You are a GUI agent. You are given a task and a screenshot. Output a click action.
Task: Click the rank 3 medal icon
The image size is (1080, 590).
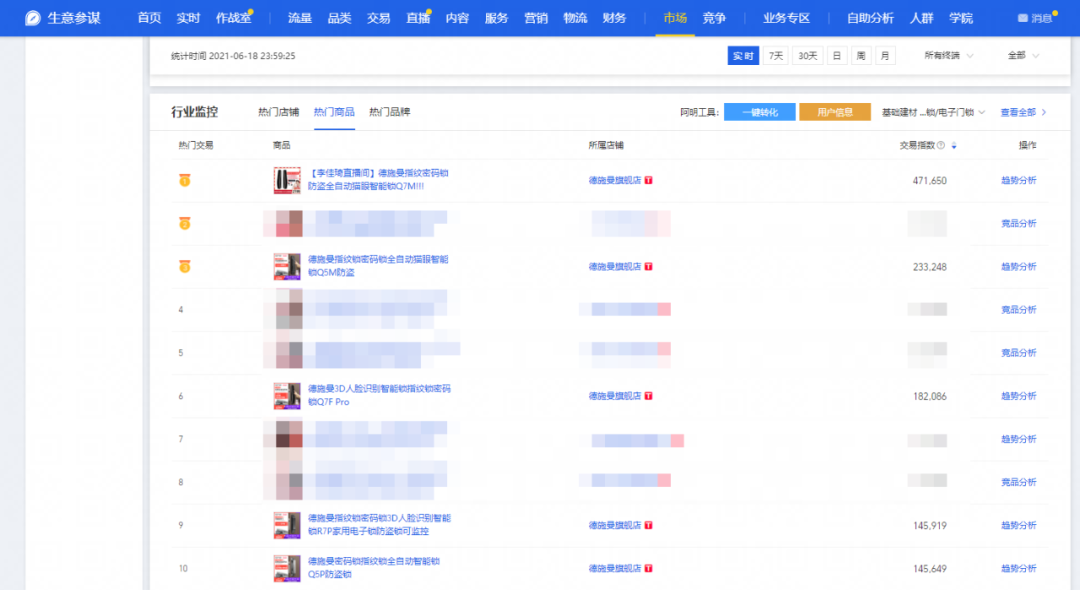tap(184, 267)
